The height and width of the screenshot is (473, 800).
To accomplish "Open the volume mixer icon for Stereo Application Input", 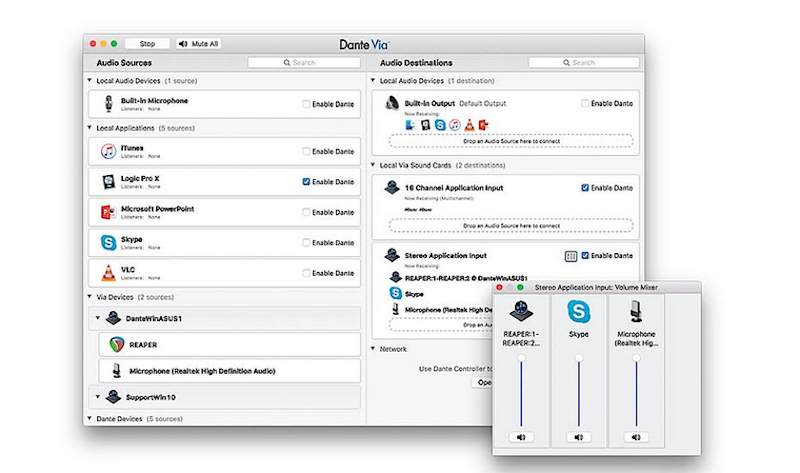I will tap(571, 256).
